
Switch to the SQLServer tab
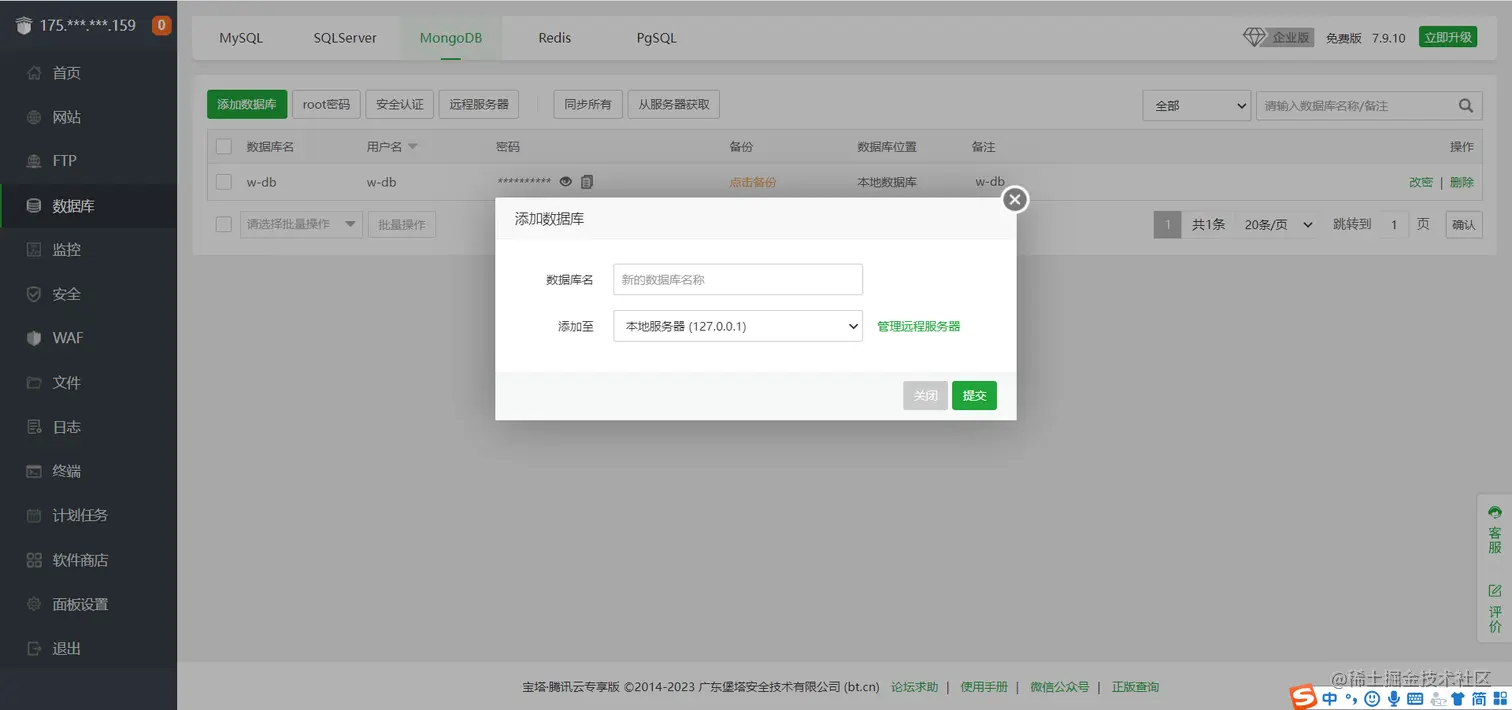pyautogui.click(x=345, y=38)
